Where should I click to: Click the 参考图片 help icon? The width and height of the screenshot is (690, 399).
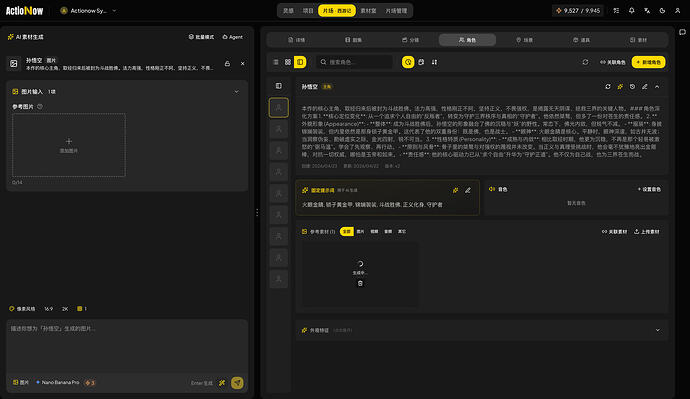(40, 106)
